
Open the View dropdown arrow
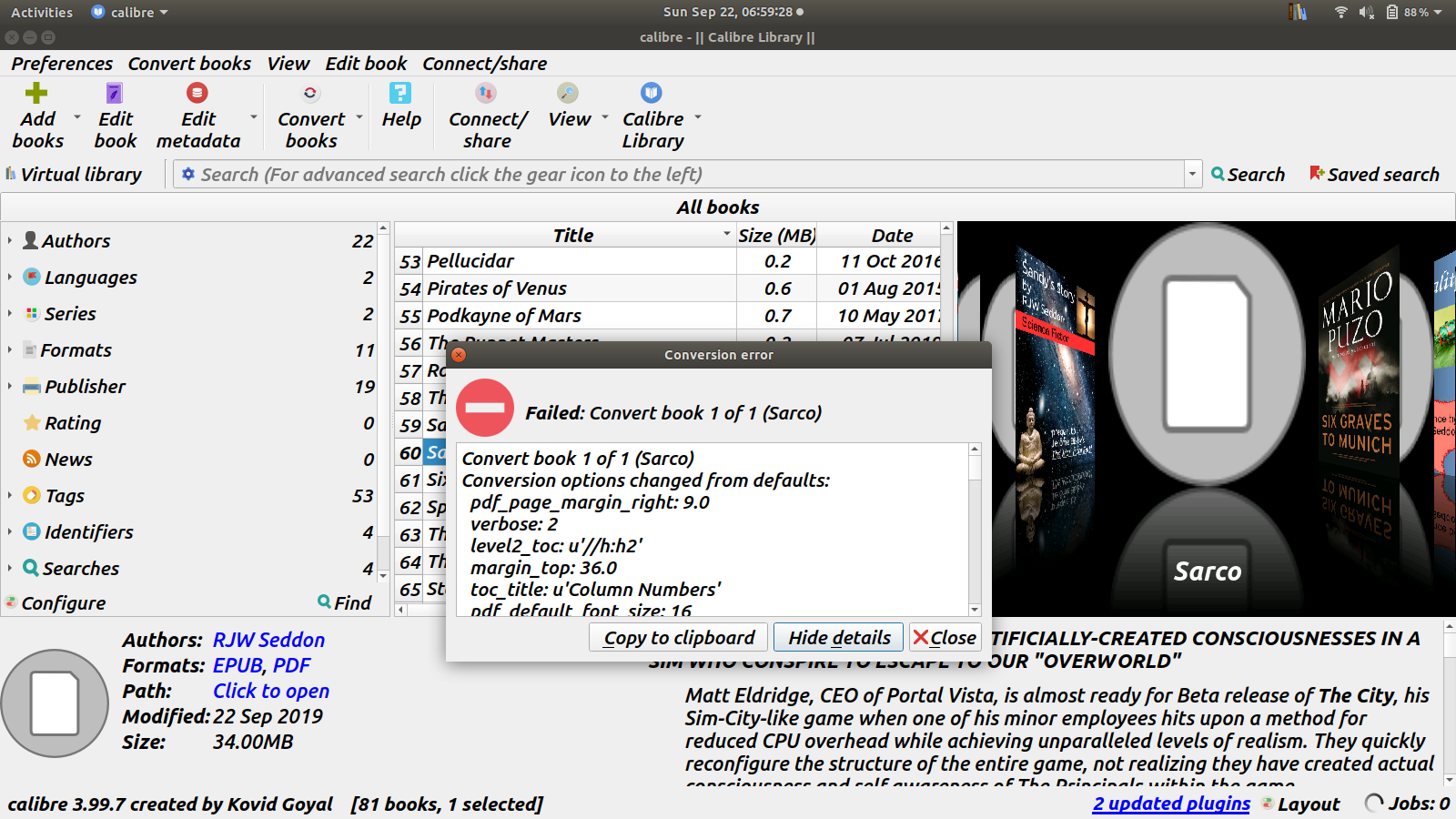[605, 117]
